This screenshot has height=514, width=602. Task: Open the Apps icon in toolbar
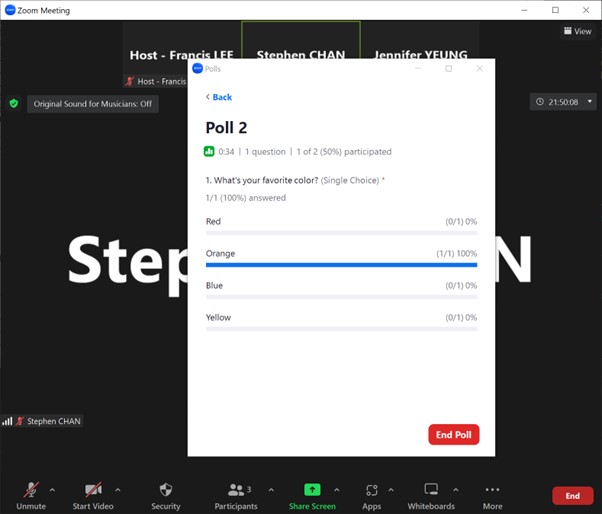tap(372, 490)
